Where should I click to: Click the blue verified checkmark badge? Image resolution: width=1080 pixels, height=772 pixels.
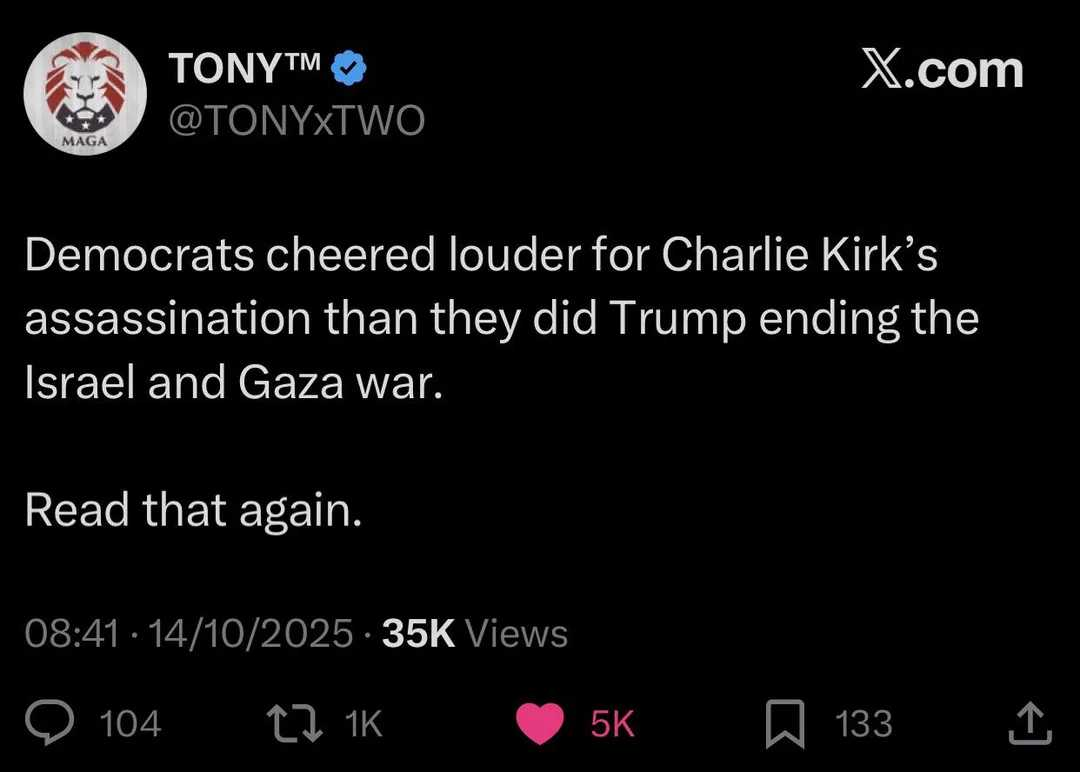pyautogui.click(x=349, y=71)
